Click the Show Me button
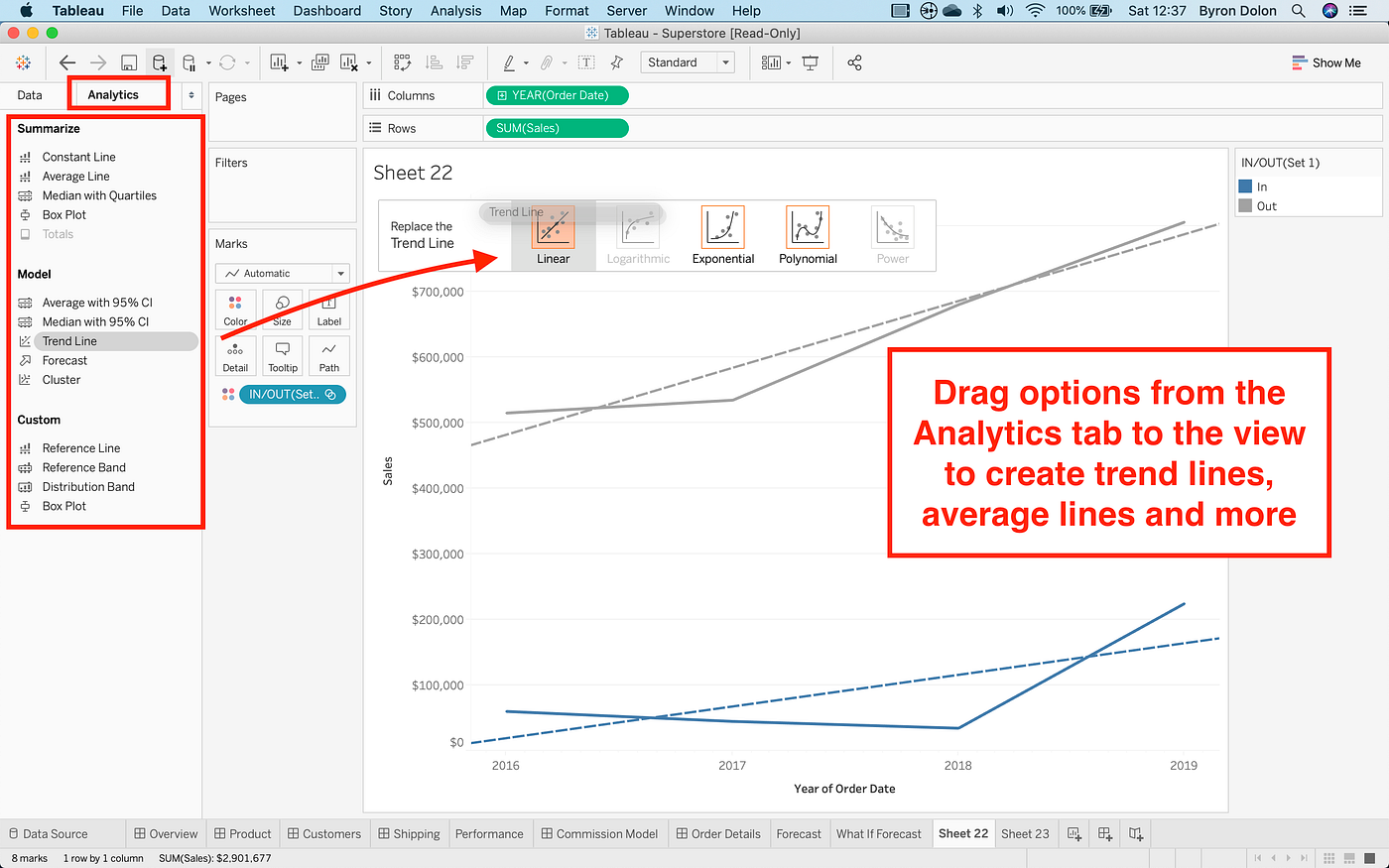The height and width of the screenshot is (868, 1389). coord(1326,62)
